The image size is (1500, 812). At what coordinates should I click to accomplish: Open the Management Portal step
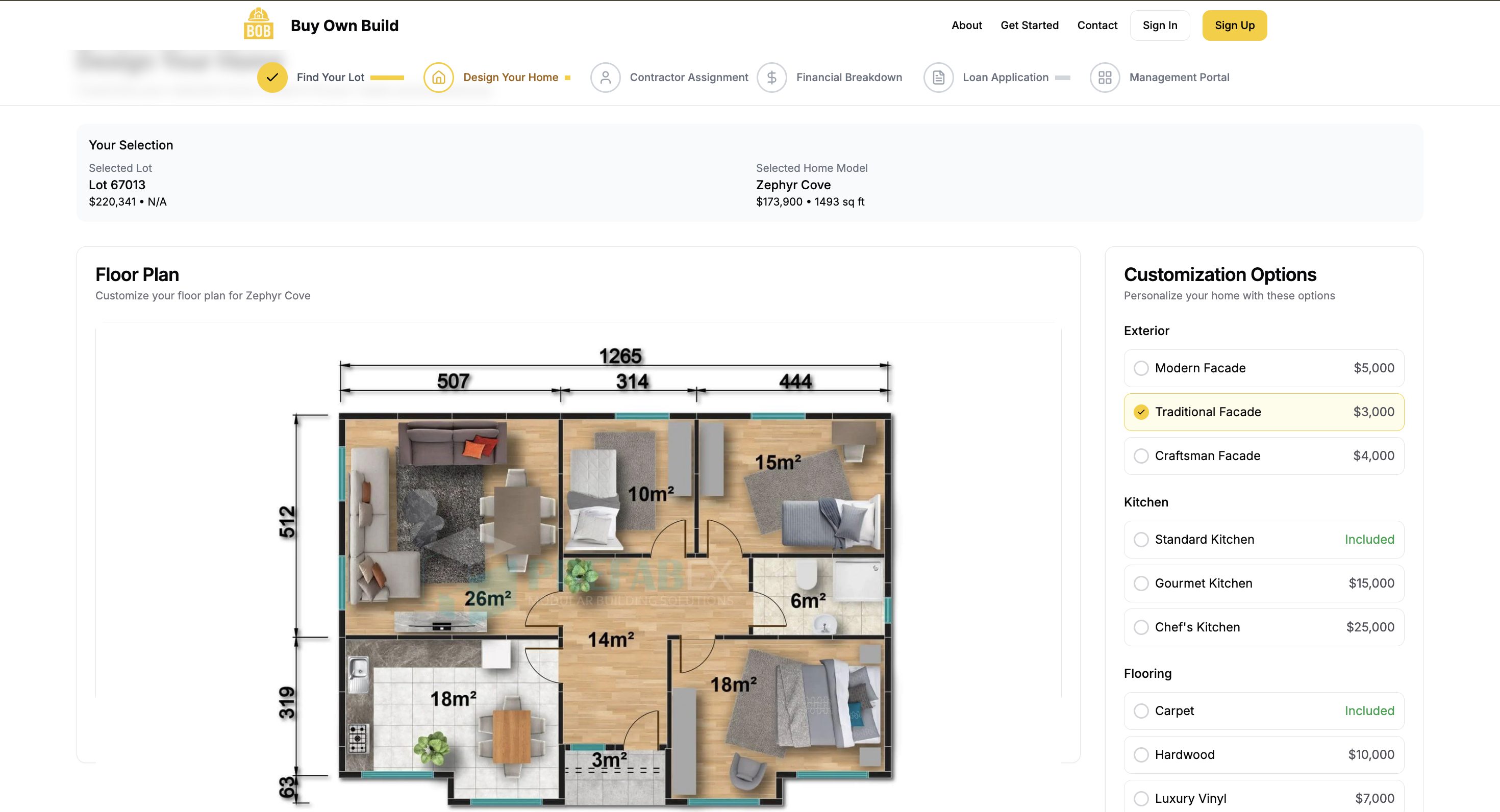coord(1179,78)
